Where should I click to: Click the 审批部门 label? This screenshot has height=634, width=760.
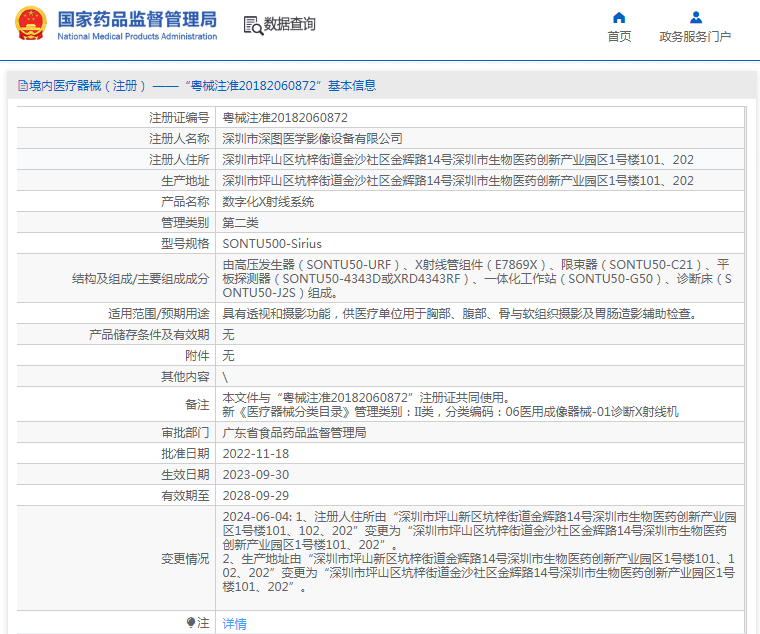tap(185, 432)
